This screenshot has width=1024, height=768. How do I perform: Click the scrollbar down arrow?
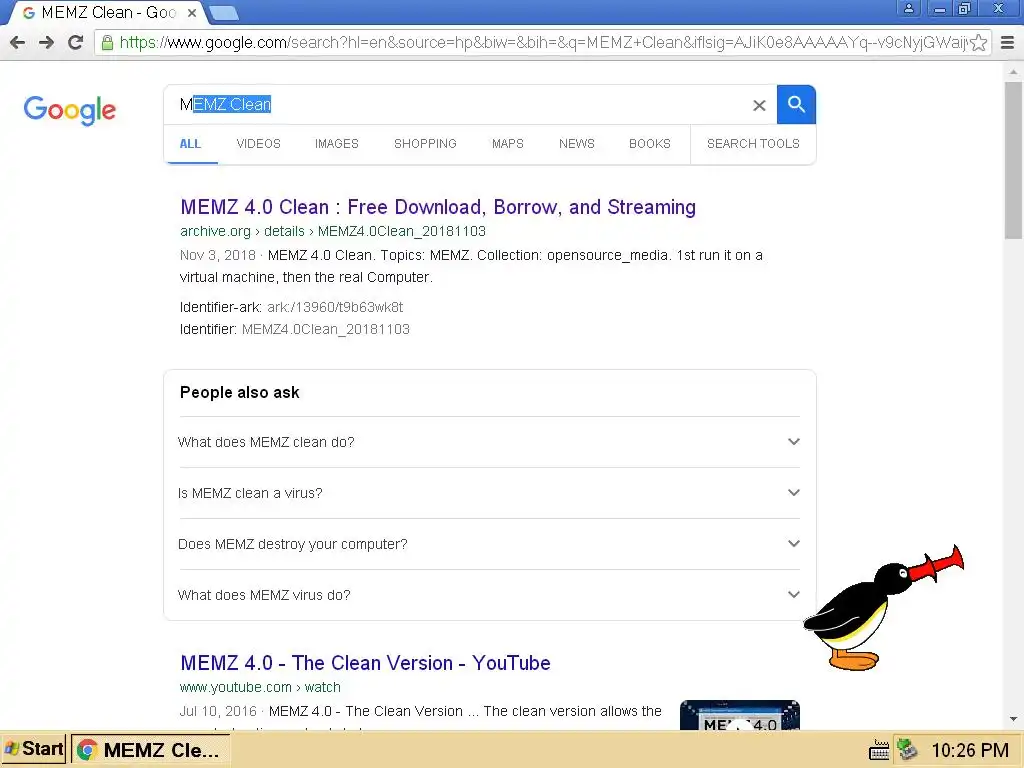[x=1014, y=719]
